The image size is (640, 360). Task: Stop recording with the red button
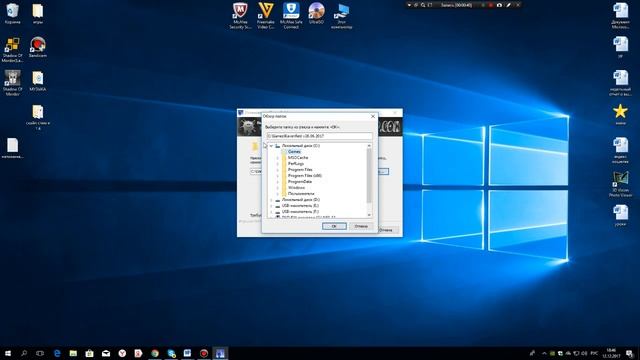(x=491, y=5)
